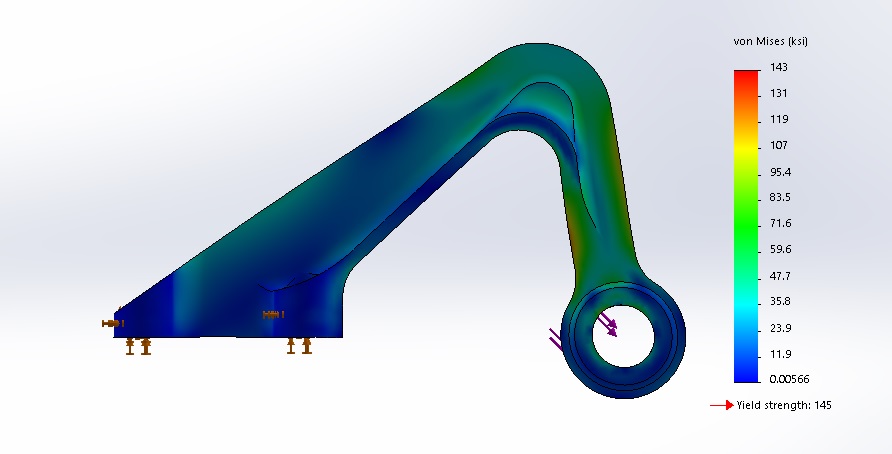Select the orange fixture symbol at the base's middle

[273, 314]
